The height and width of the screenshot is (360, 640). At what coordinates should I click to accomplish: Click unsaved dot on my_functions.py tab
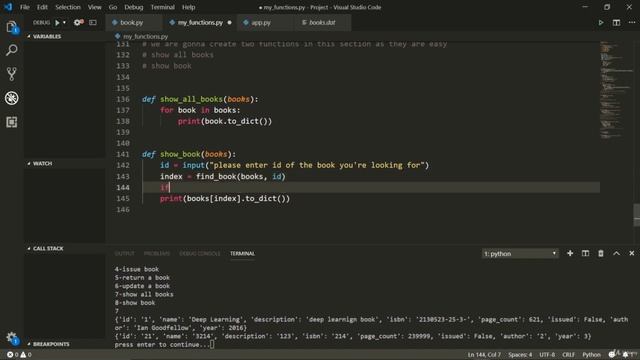[x=229, y=22]
